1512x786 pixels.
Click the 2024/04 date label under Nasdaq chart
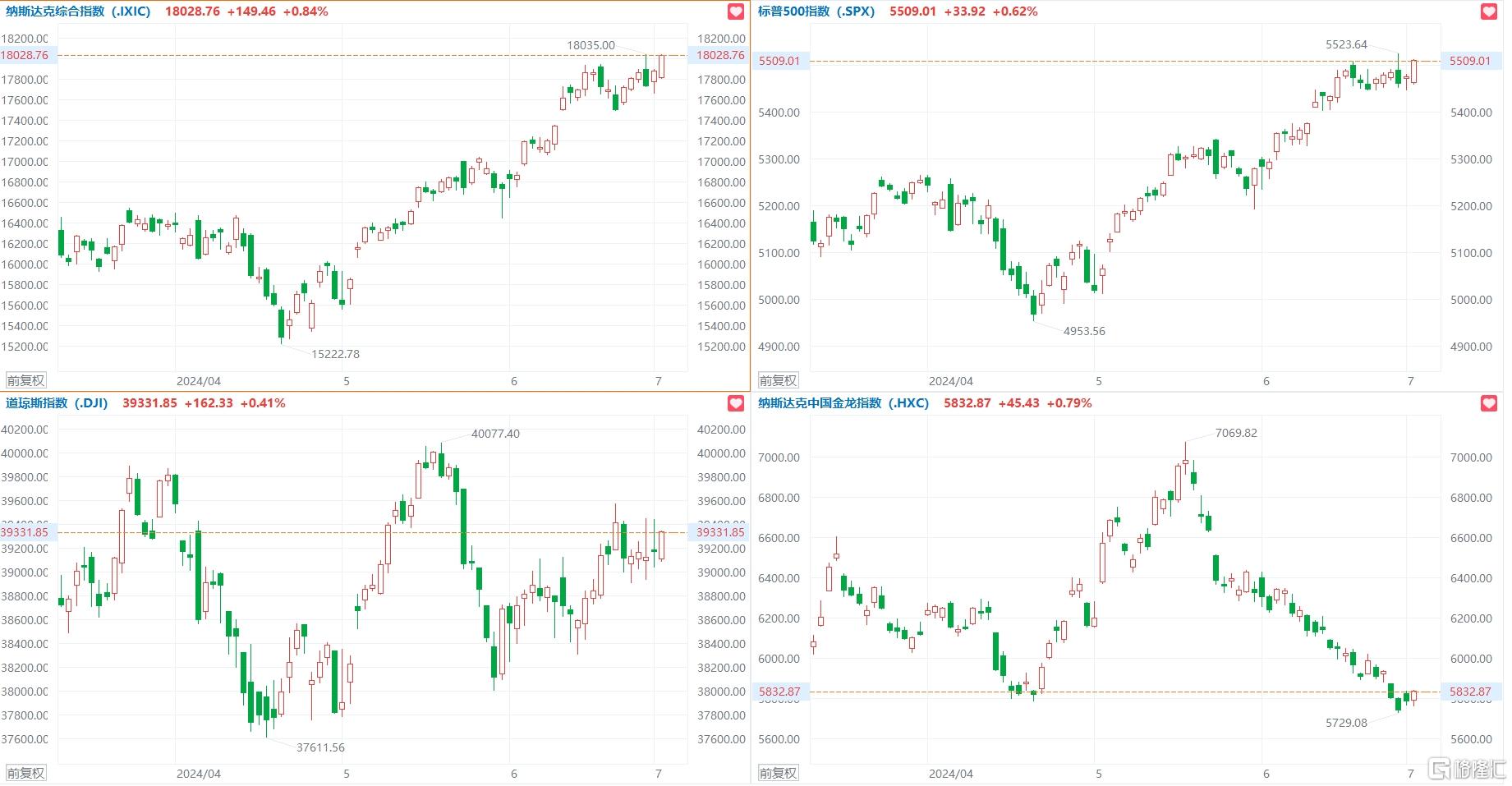pos(199,381)
